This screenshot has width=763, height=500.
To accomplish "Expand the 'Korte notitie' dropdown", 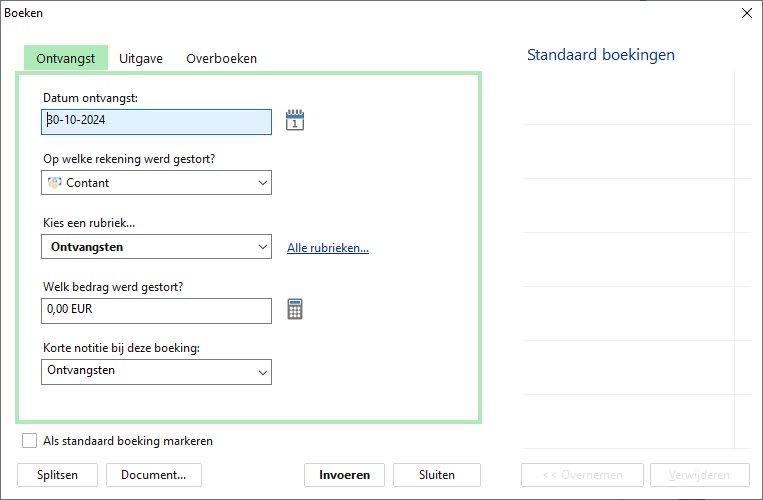I will pos(263,372).
